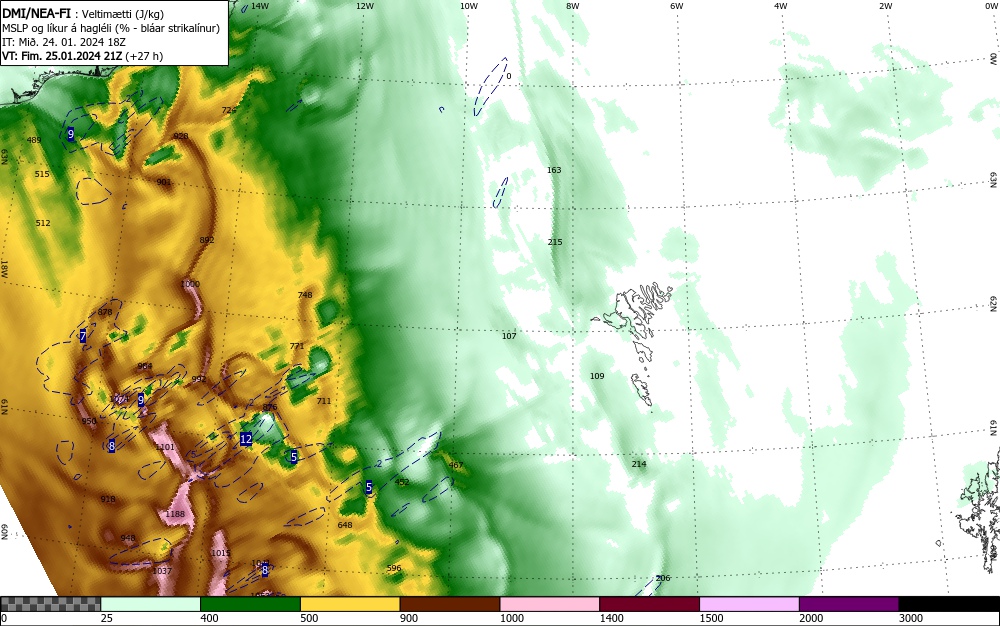The image size is (1000, 626).
Task: Choose the deep purple 2000–3000 legend swatch
Action: 849,604
